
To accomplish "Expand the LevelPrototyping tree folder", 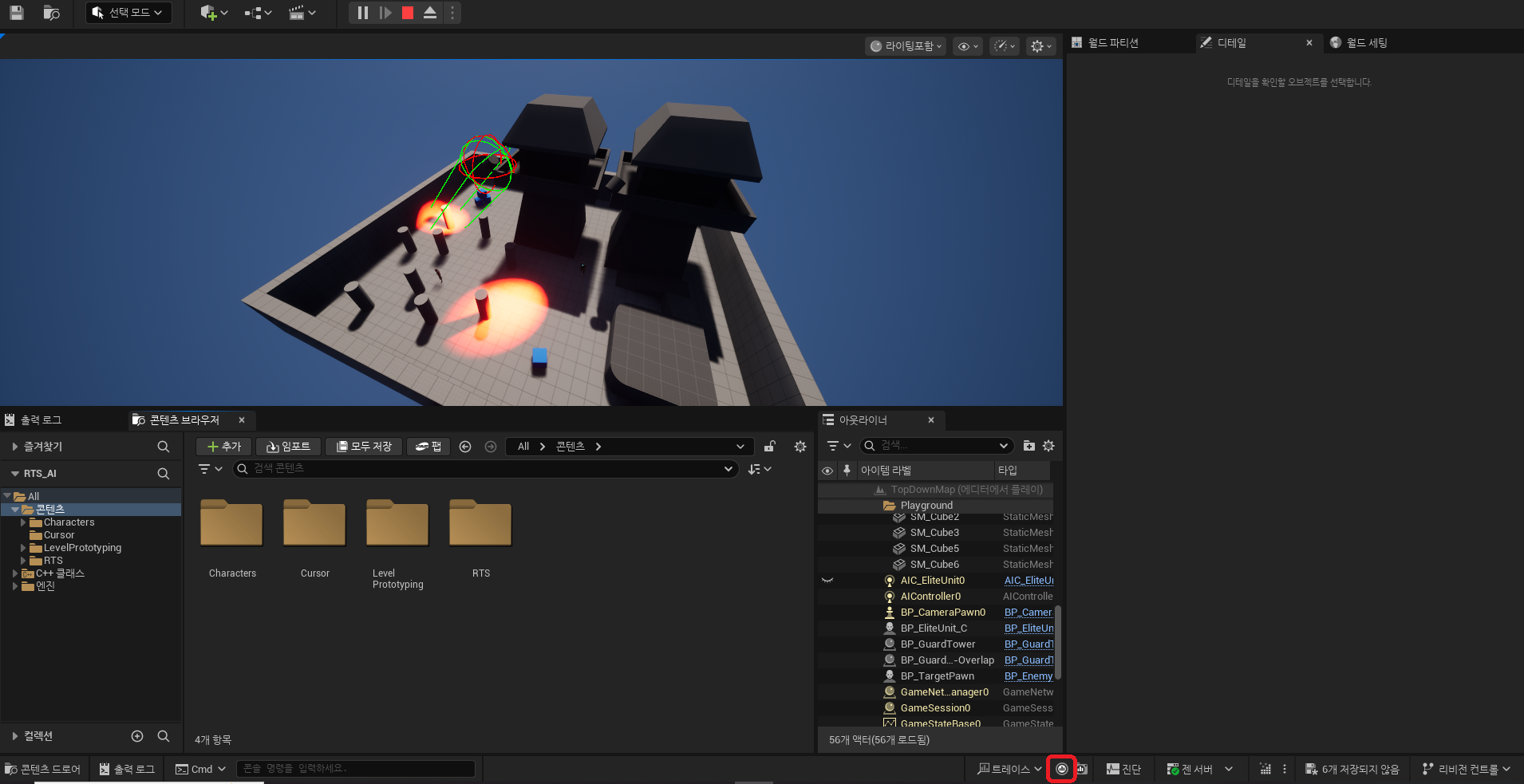I will [x=23, y=548].
